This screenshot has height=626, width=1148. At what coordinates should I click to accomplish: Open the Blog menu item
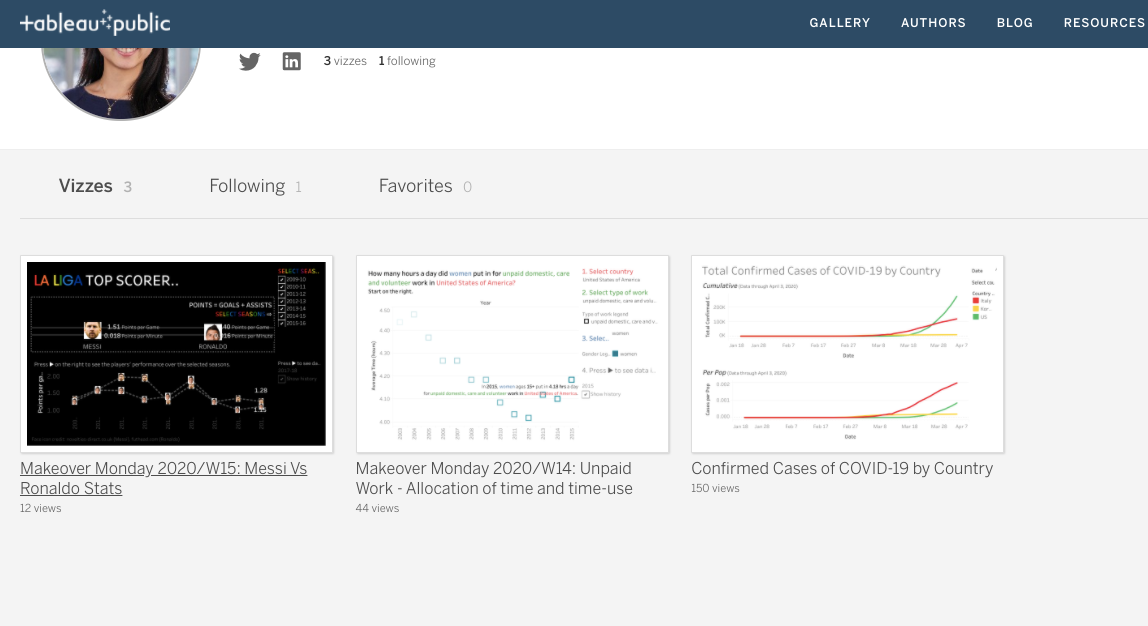click(1015, 23)
